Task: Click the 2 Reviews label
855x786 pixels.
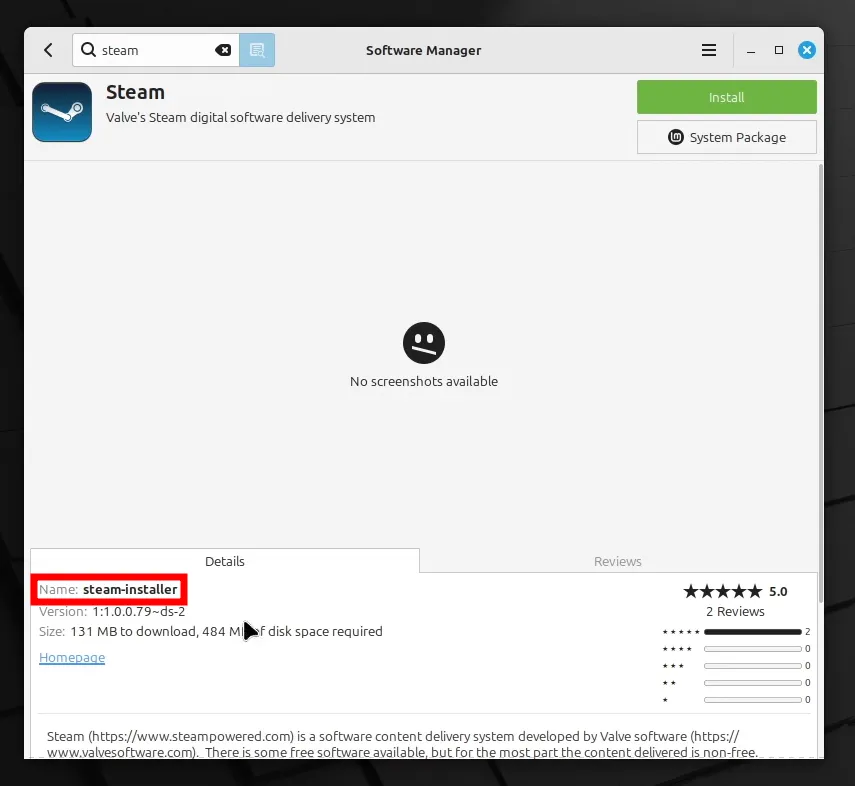Action: click(735, 611)
